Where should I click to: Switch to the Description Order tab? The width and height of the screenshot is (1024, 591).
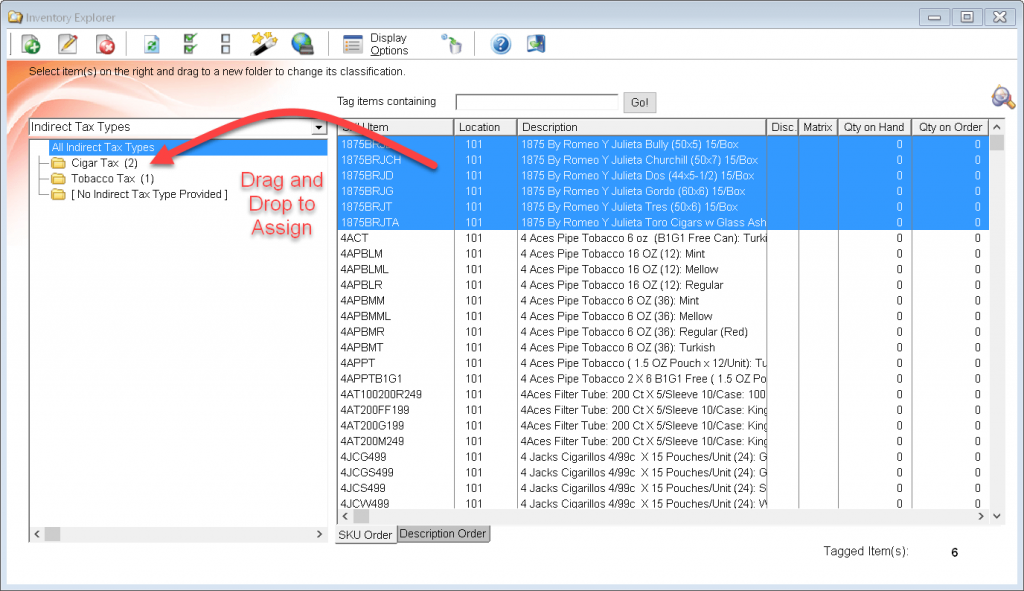pos(442,533)
